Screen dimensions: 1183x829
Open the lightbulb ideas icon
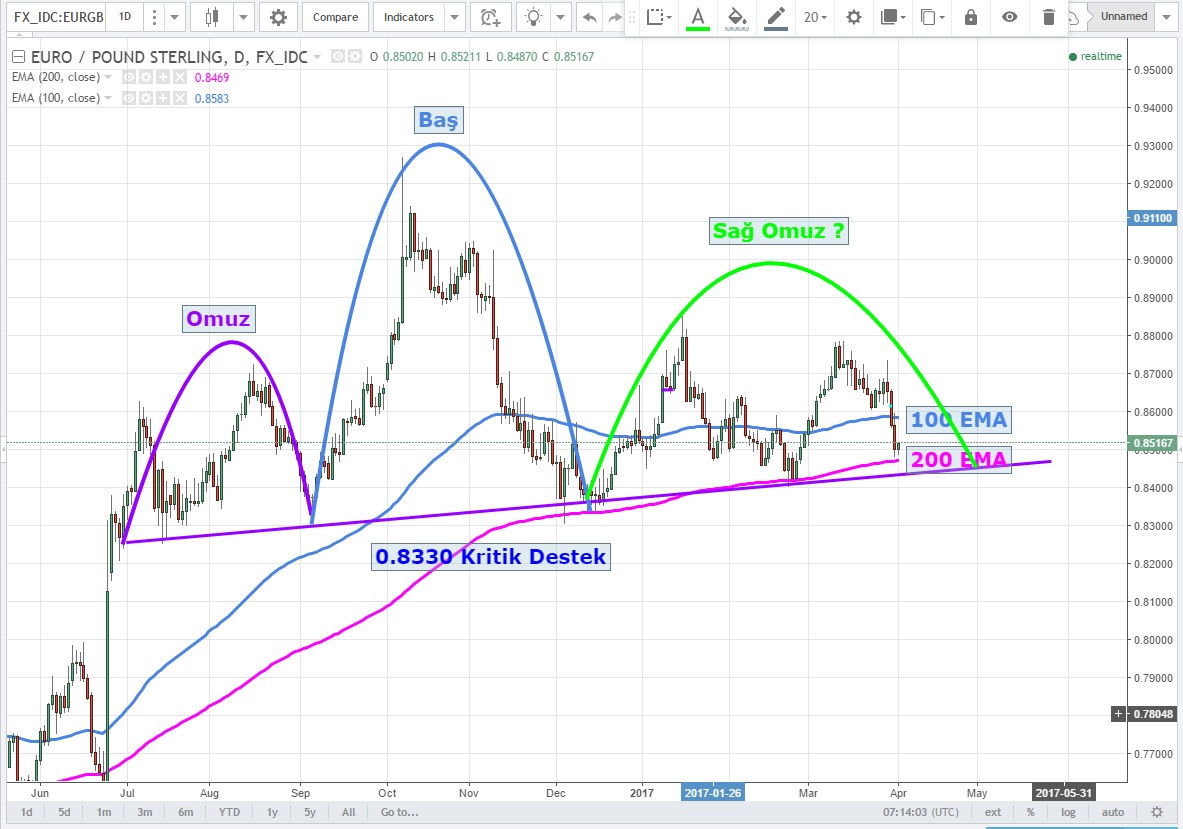click(x=536, y=17)
